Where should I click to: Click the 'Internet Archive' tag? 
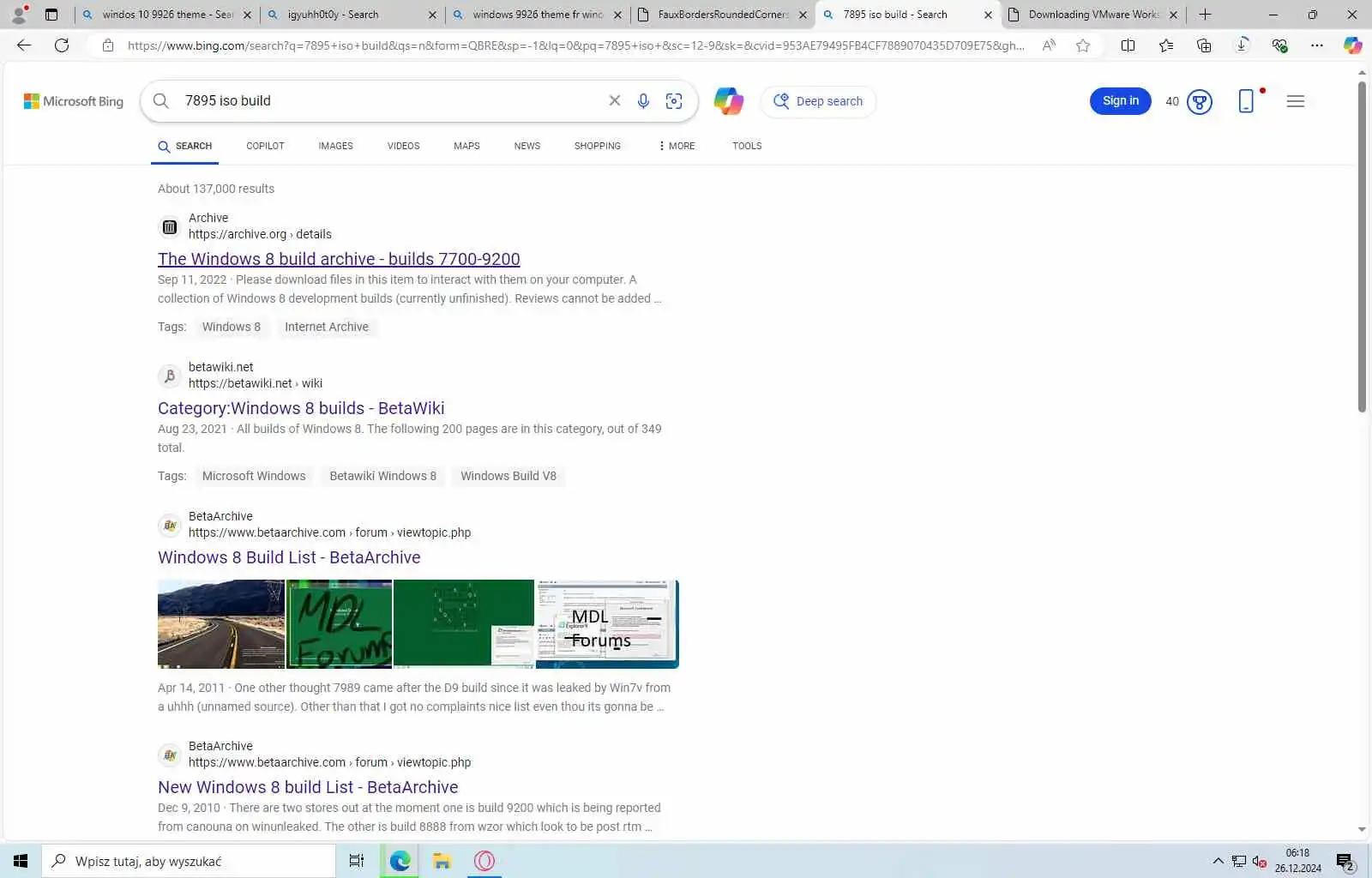pos(327,327)
